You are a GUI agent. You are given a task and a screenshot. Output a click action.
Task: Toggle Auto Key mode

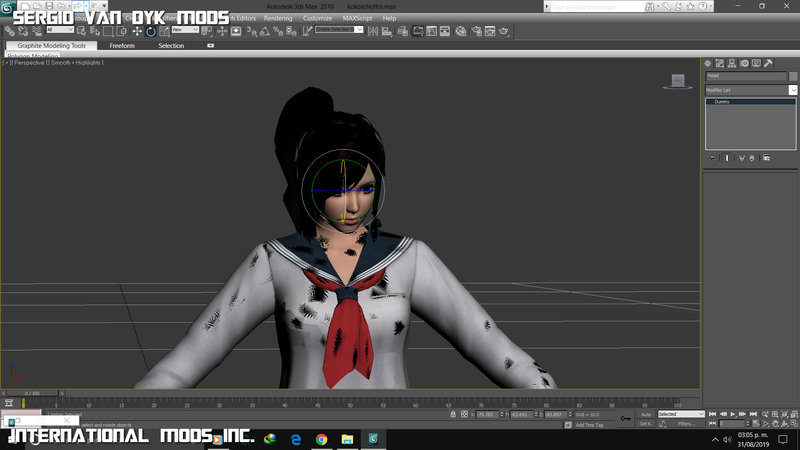(646, 414)
